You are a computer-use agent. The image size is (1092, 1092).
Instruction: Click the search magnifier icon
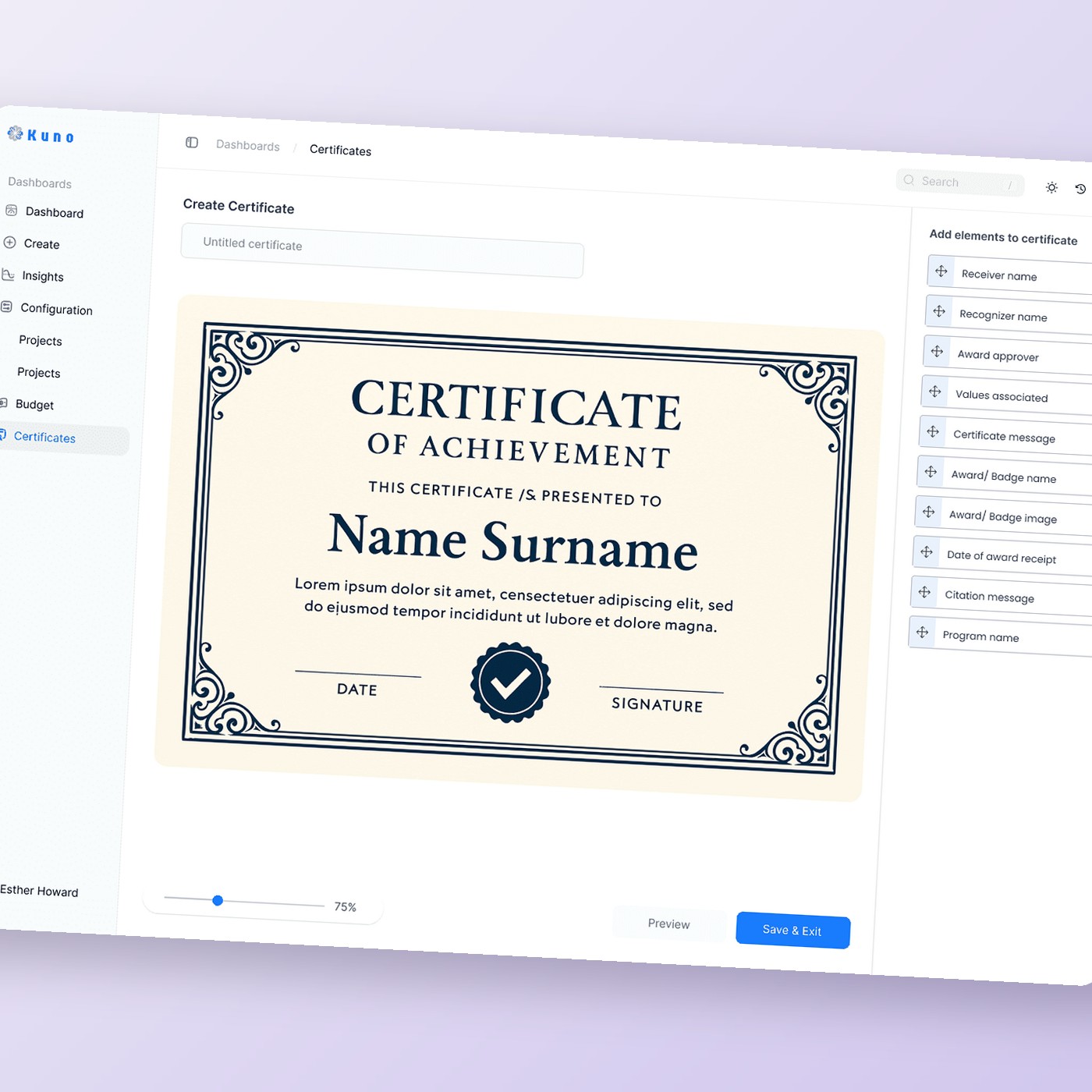pyautogui.click(x=909, y=179)
